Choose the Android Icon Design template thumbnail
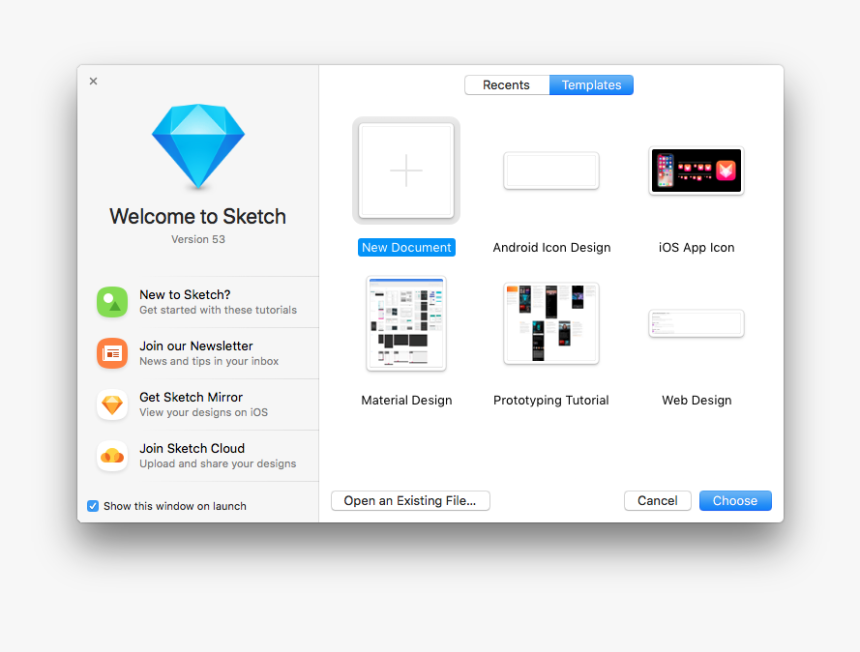Image resolution: width=860 pixels, height=652 pixels. (551, 171)
